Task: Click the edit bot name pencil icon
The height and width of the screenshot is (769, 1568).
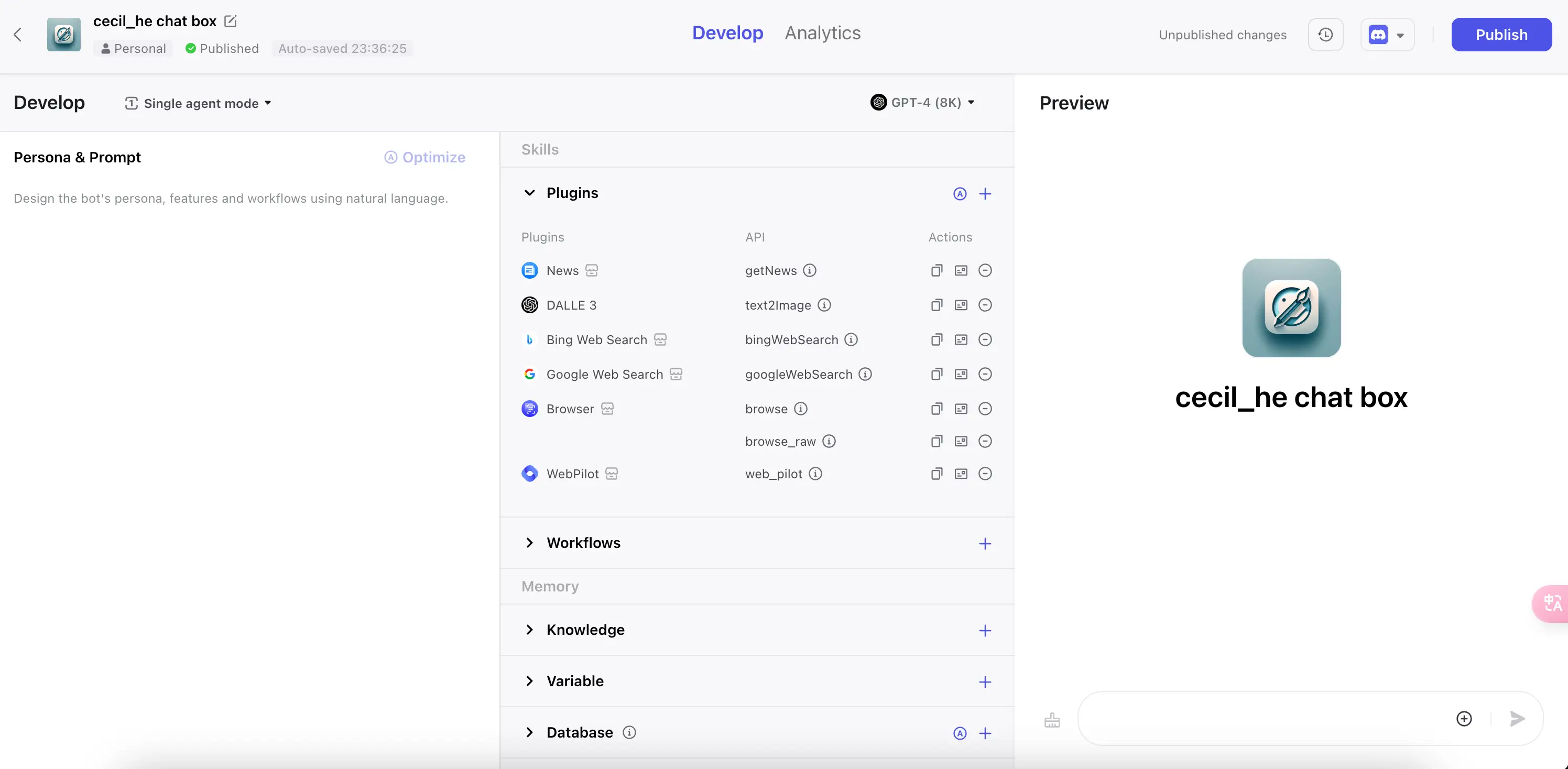Action: 230,21
